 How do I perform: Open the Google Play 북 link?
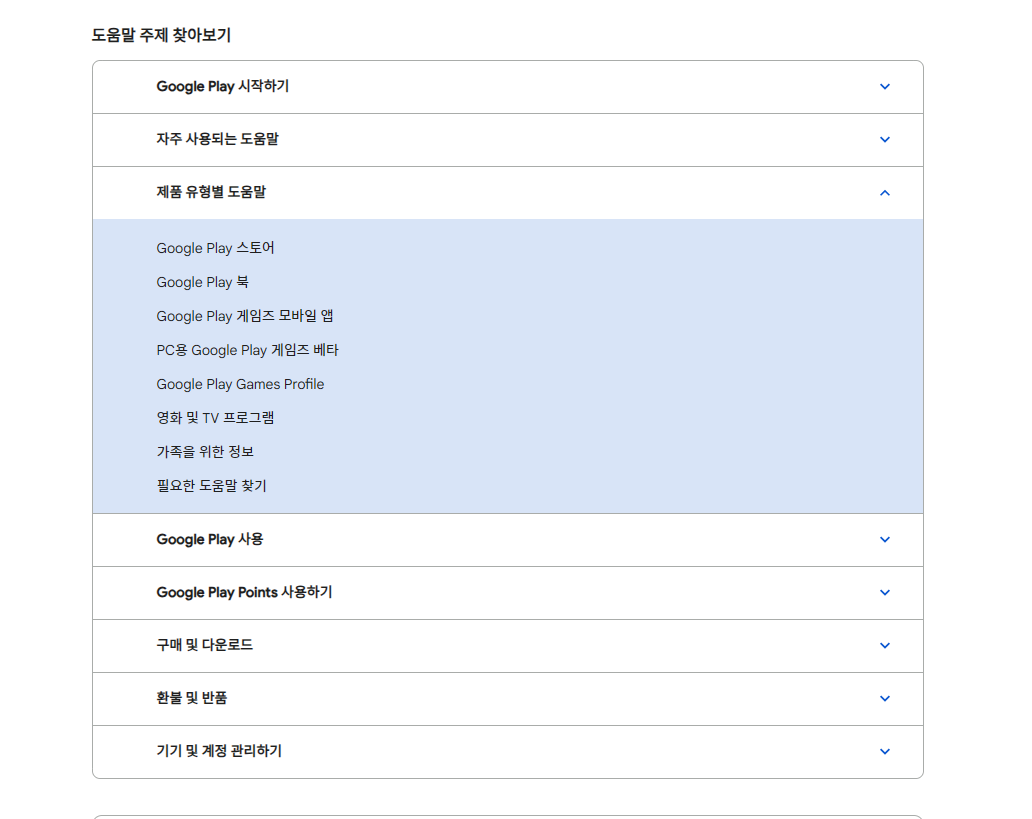(x=203, y=282)
